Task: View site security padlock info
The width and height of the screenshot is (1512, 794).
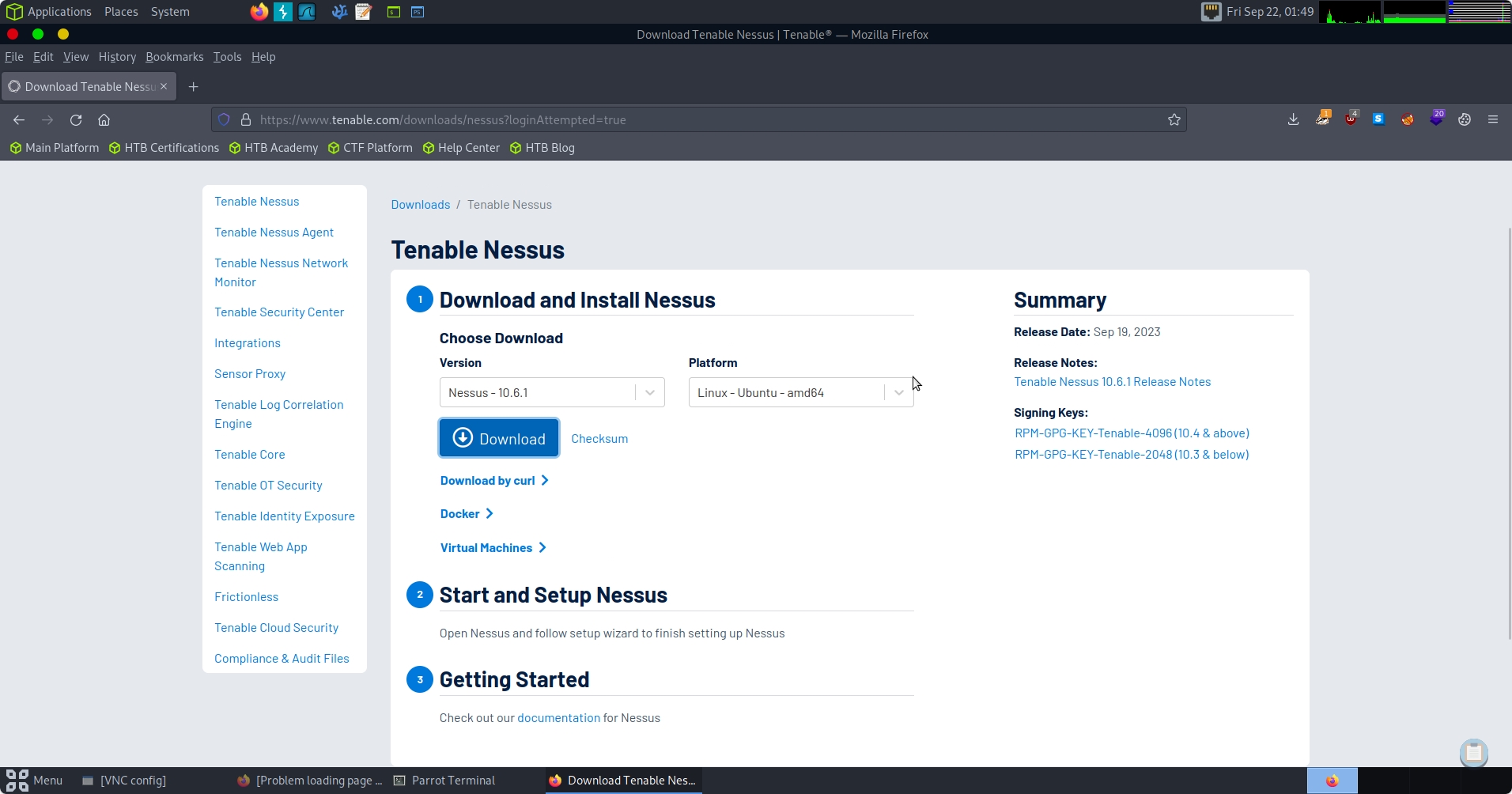Action: [246, 119]
